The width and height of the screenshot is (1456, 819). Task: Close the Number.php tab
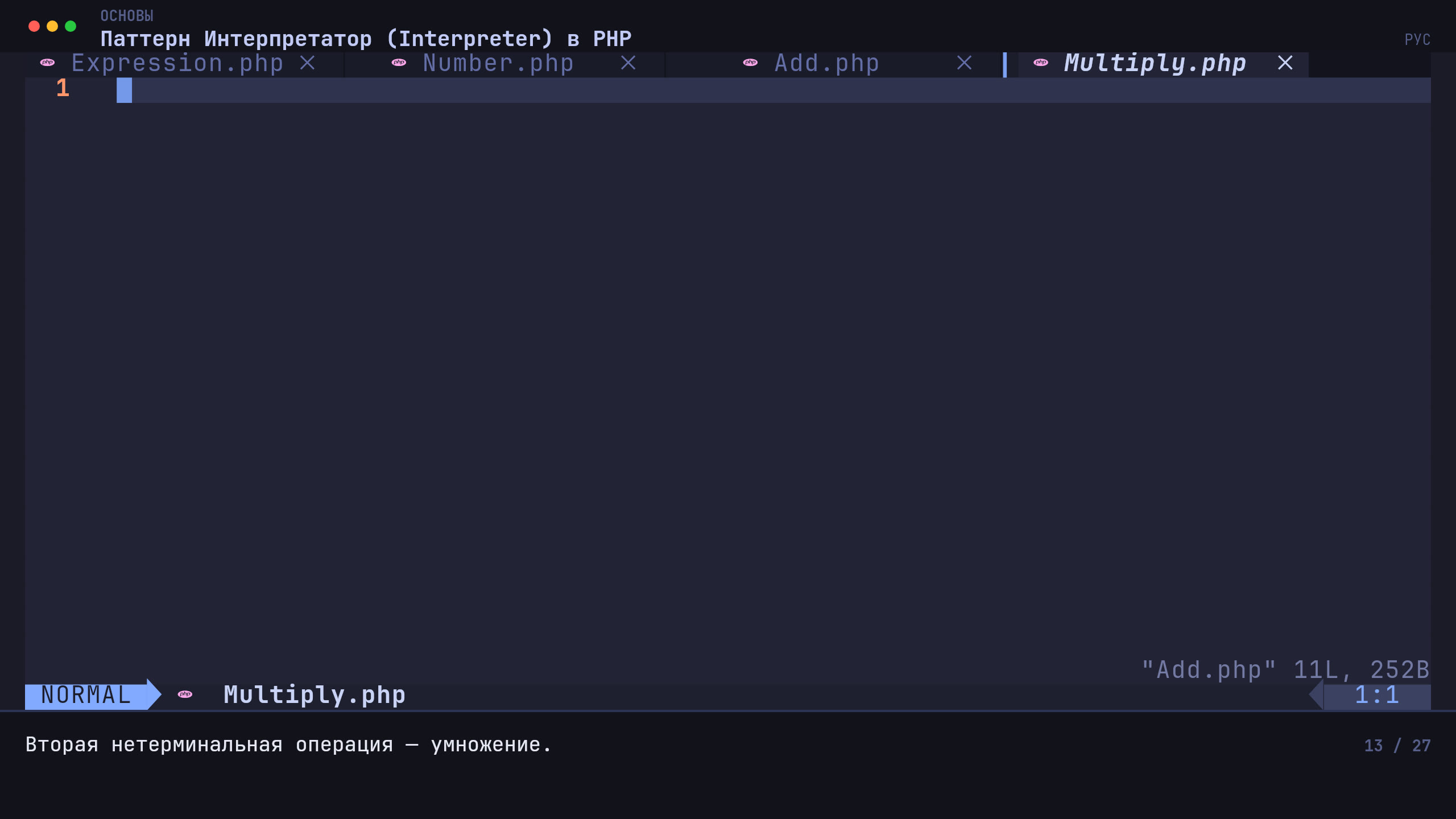click(628, 63)
